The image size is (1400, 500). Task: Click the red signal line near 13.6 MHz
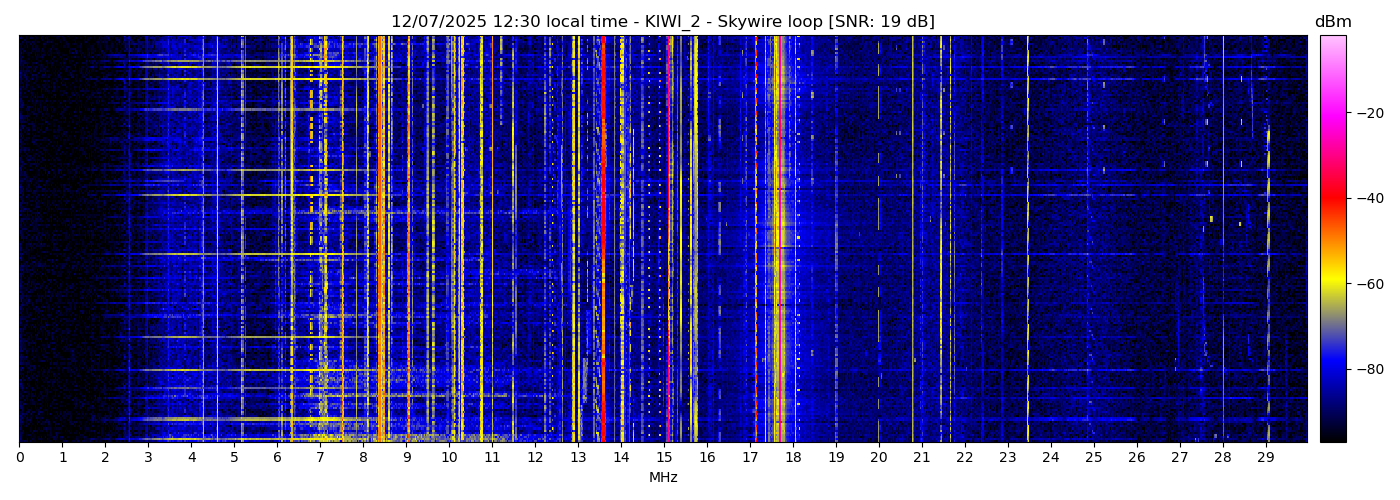603,240
